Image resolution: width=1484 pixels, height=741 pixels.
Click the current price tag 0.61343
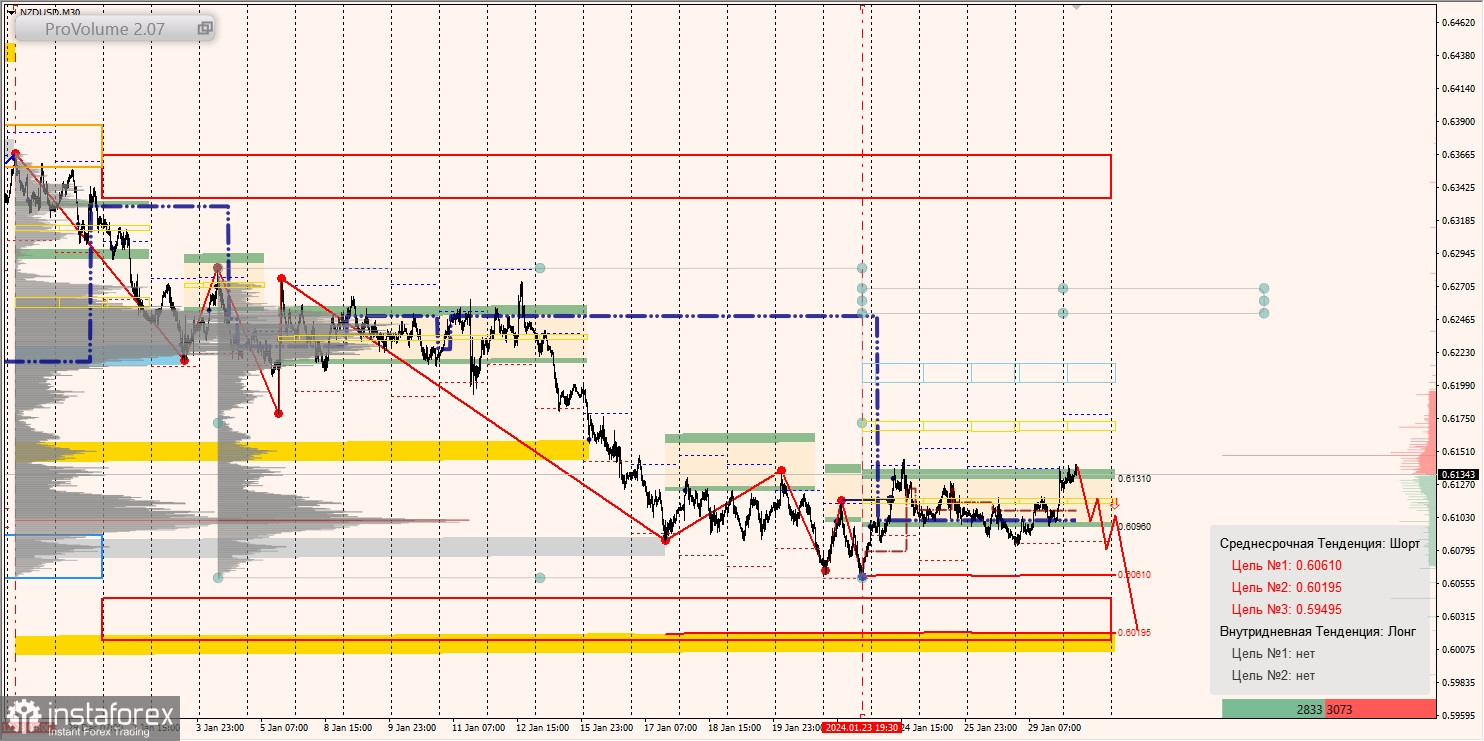1457,474
